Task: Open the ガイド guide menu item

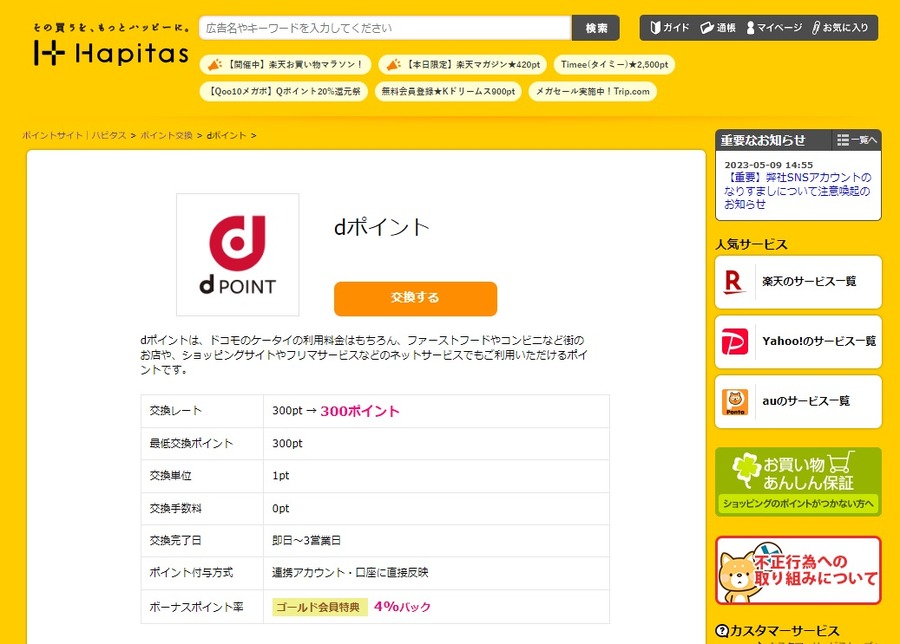Action: (x=669, y=28)
